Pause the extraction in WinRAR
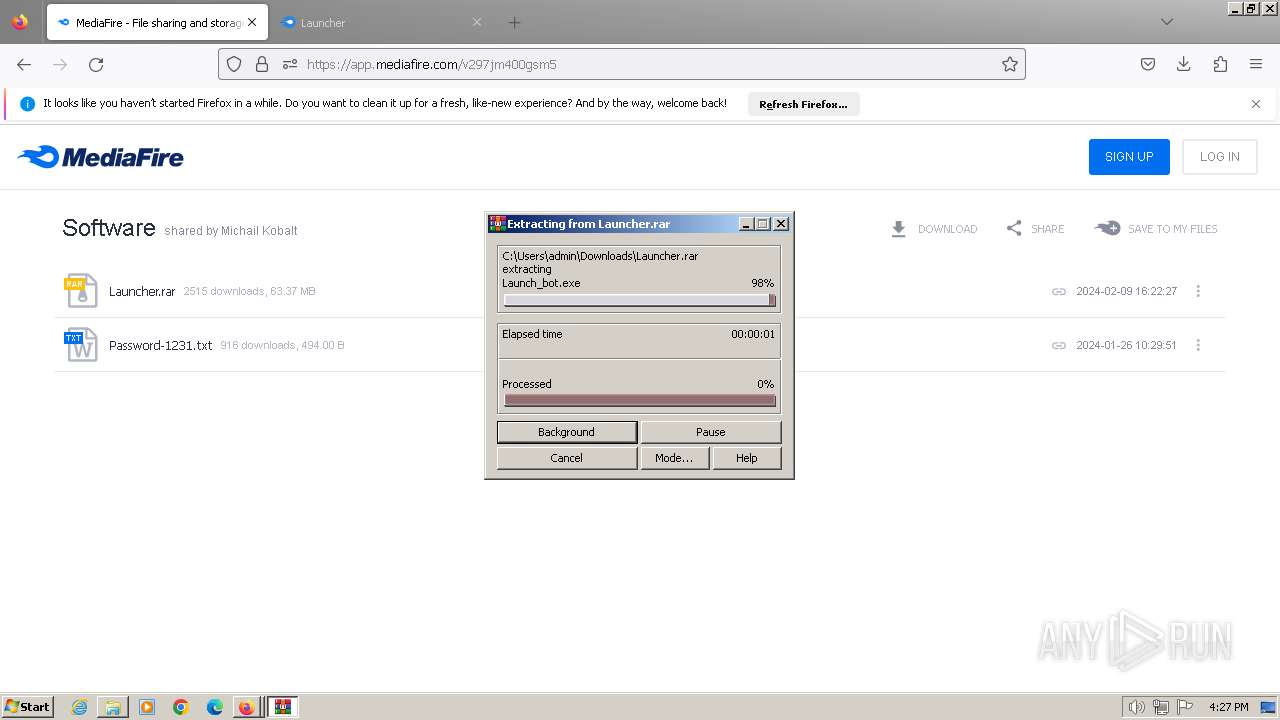The width and height of the screenshot is (1280, 720). tap(711, 432)
